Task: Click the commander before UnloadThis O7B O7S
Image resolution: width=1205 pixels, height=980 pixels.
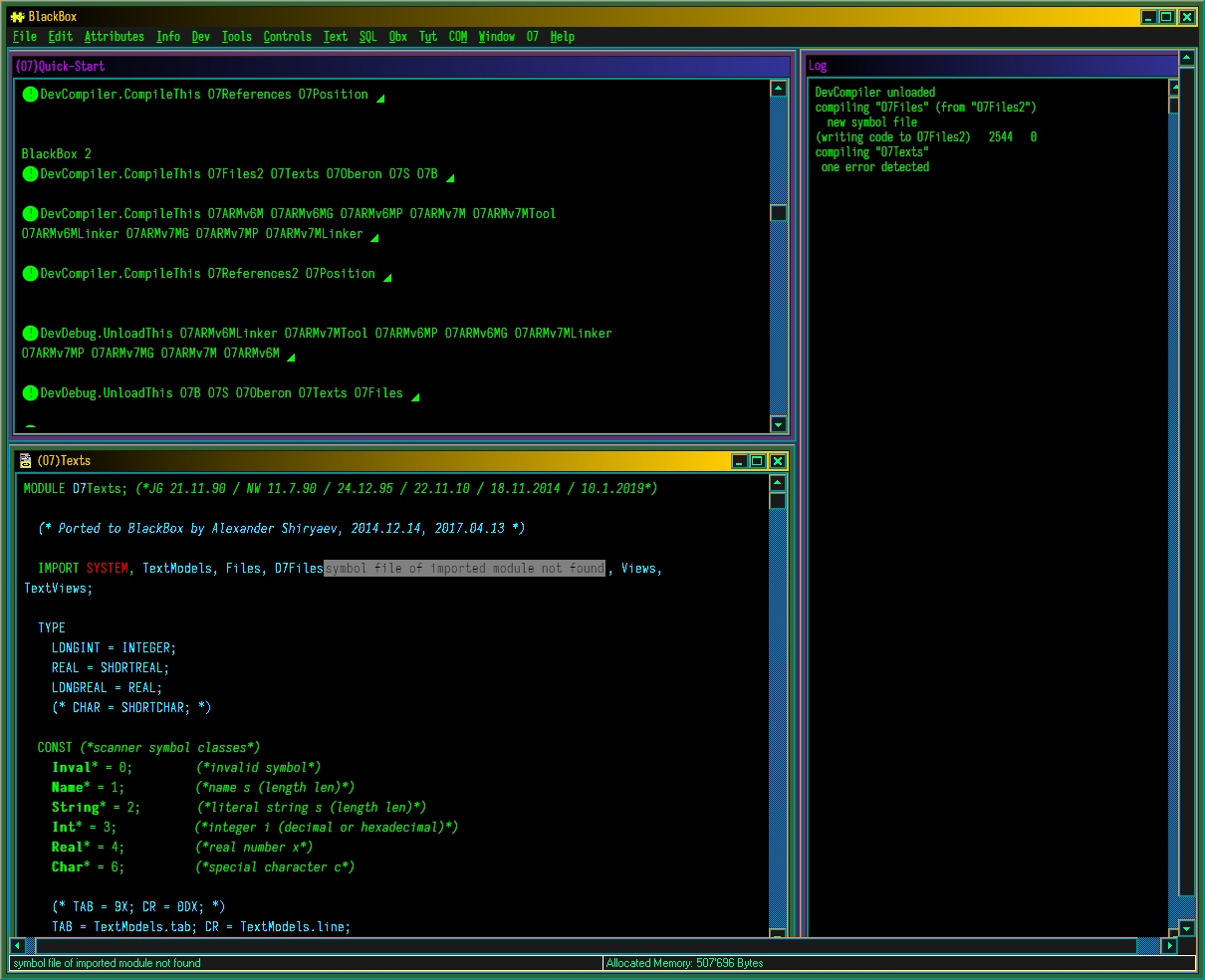Action: click(30, 393)
